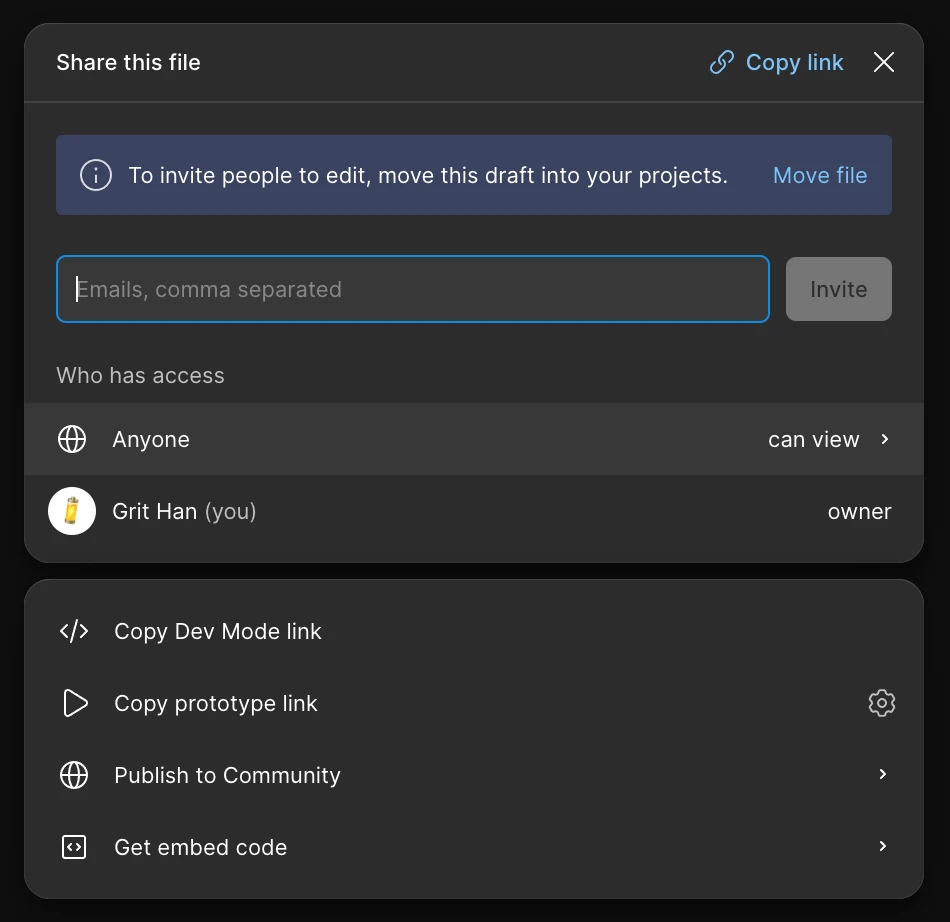
Task: Click the Publish to Community globe icon
Action: click(74, 776)
